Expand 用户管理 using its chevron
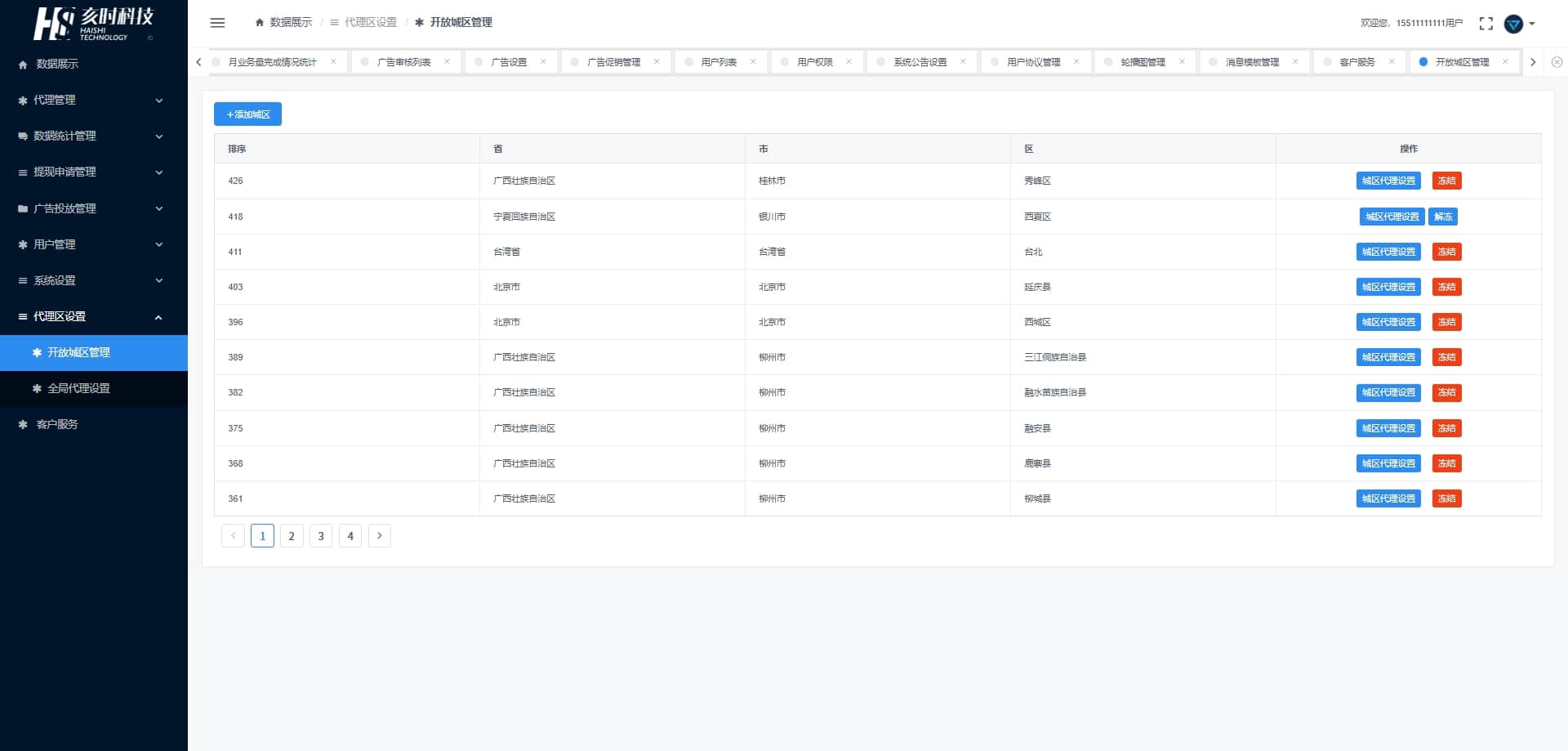The image size is (1568, 751). [x=159, y=244]
